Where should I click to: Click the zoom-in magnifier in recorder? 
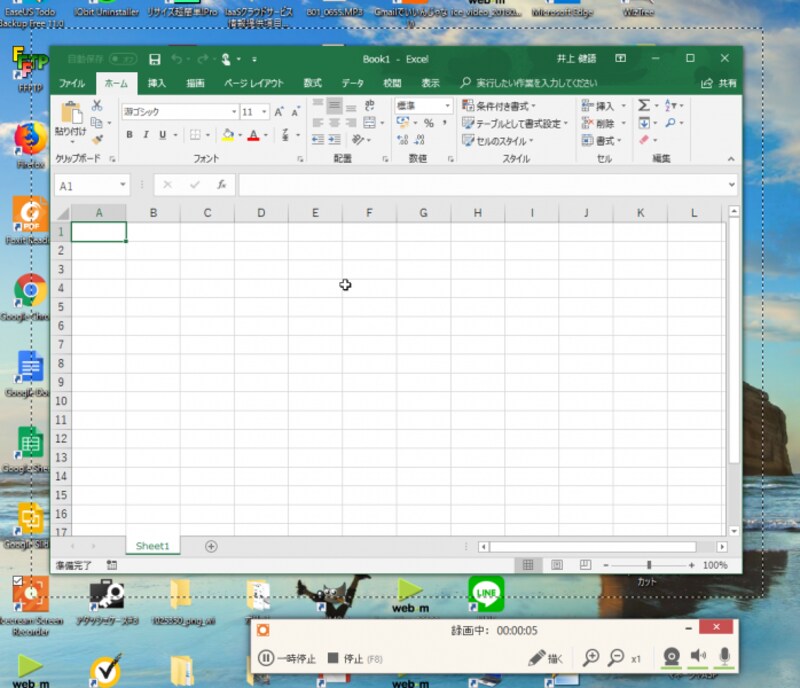591,657
